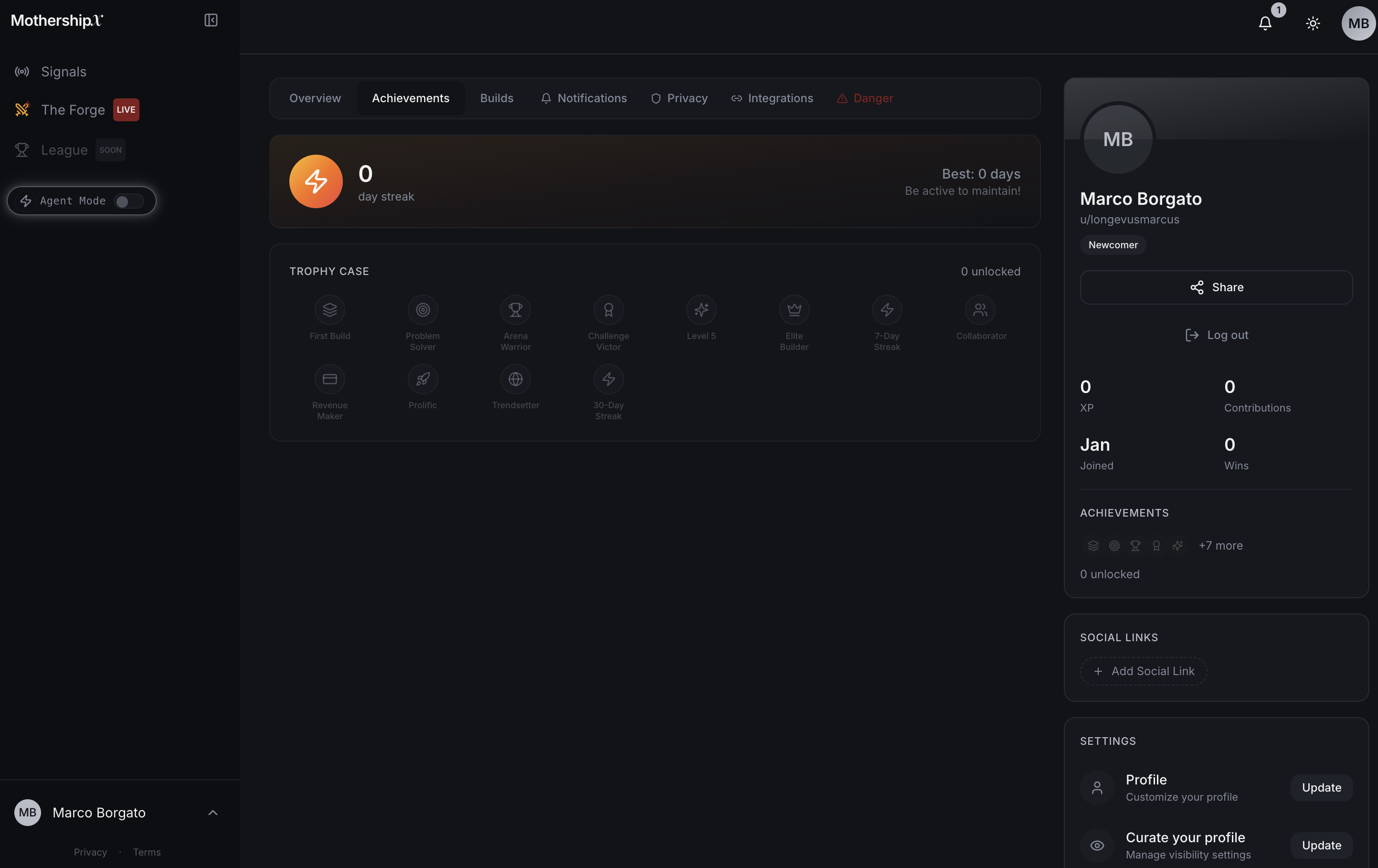Expand Marco Borgato user menu chevron

(x=213, y=813)
